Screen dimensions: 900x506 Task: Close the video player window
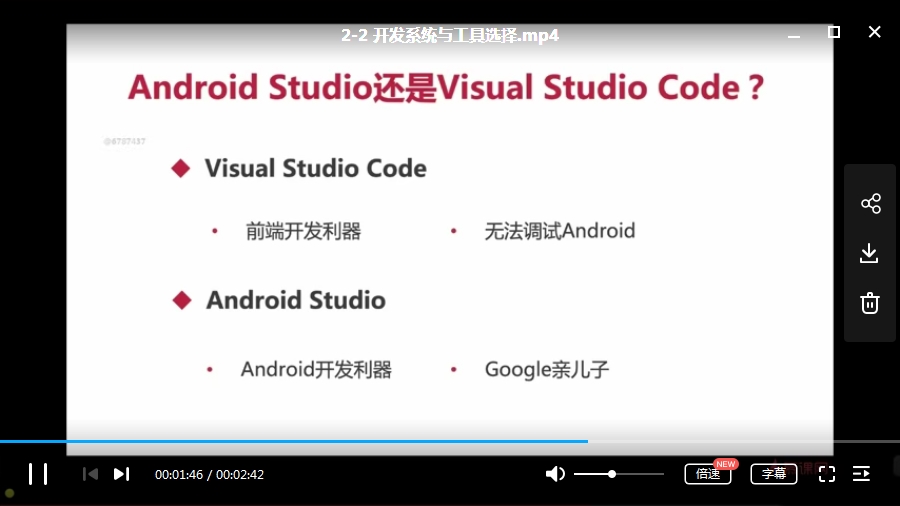click(x=874, y=32)
